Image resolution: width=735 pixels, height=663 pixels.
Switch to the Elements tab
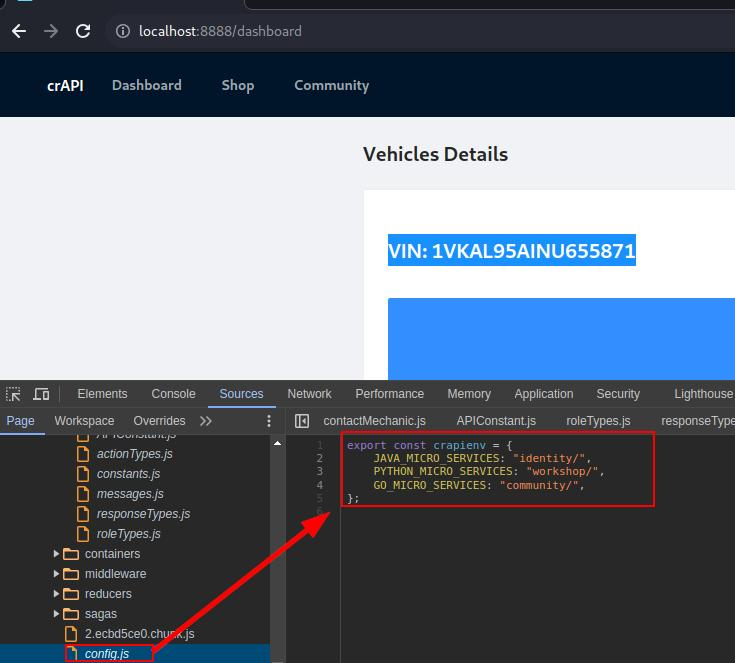(102, 394)
